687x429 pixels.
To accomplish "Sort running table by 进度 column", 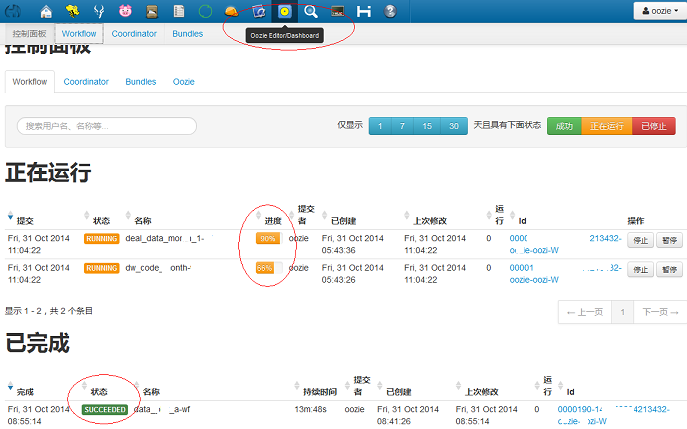I will [273, 221].
